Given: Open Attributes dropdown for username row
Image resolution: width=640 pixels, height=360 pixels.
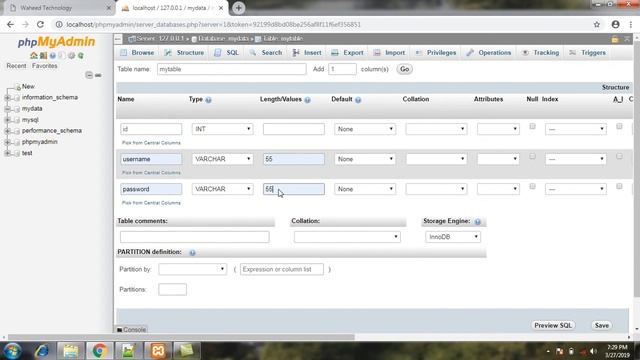Looking at the screenshot, I should pyautogui.click(x=498, y=159).
